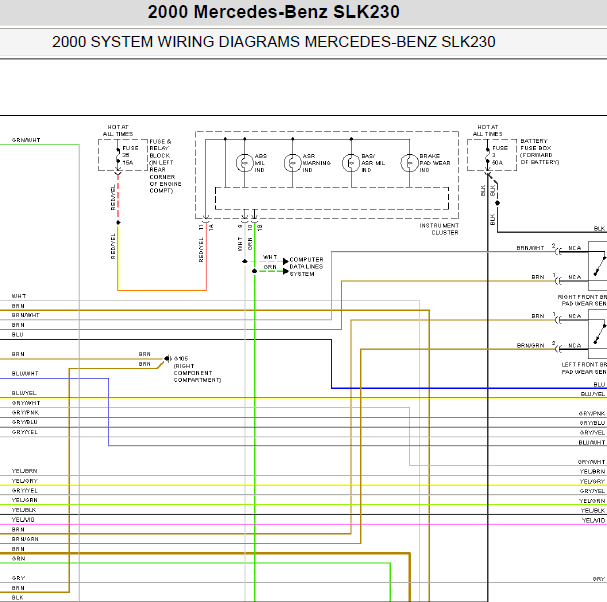Click the RIGHT COMPONENT COMPARTMENT ground location text
Screen dimensions: 607x602
(197, 373)
